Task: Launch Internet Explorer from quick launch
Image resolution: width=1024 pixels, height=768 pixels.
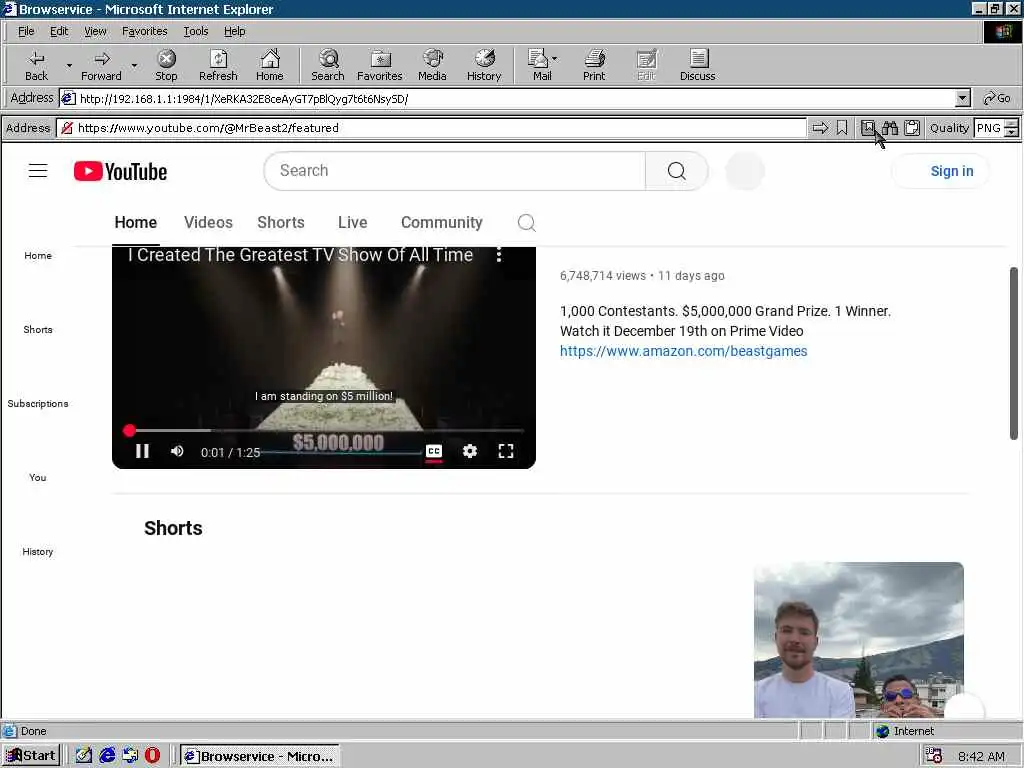Action: [x=107, y=756]
